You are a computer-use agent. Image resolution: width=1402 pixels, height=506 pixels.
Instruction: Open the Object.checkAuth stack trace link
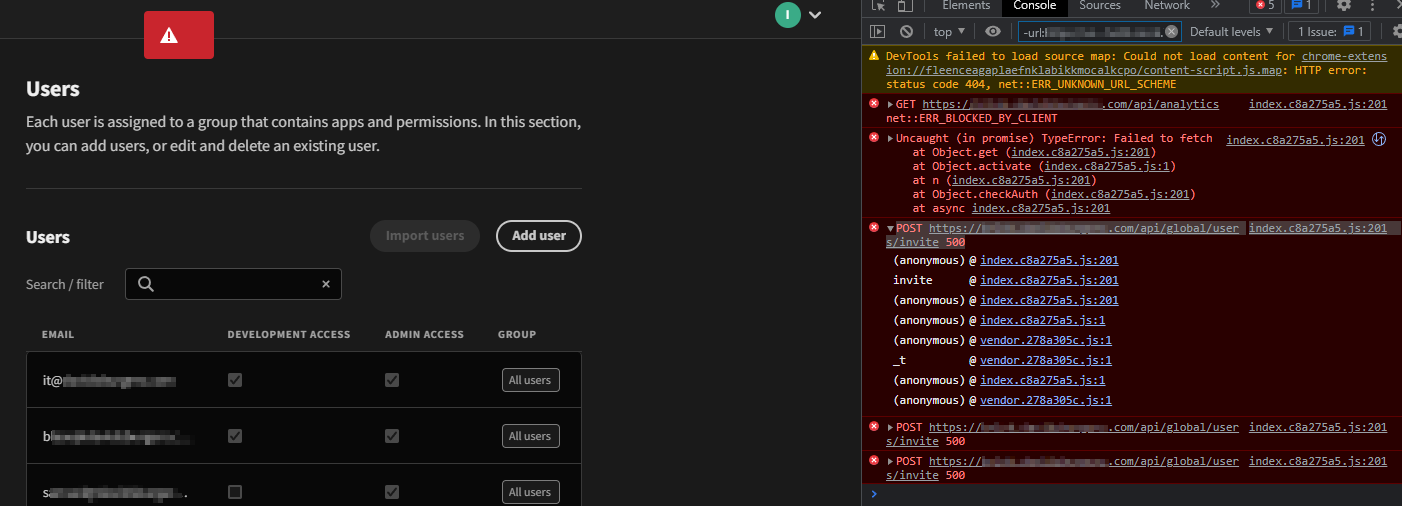click(1122, 194)
